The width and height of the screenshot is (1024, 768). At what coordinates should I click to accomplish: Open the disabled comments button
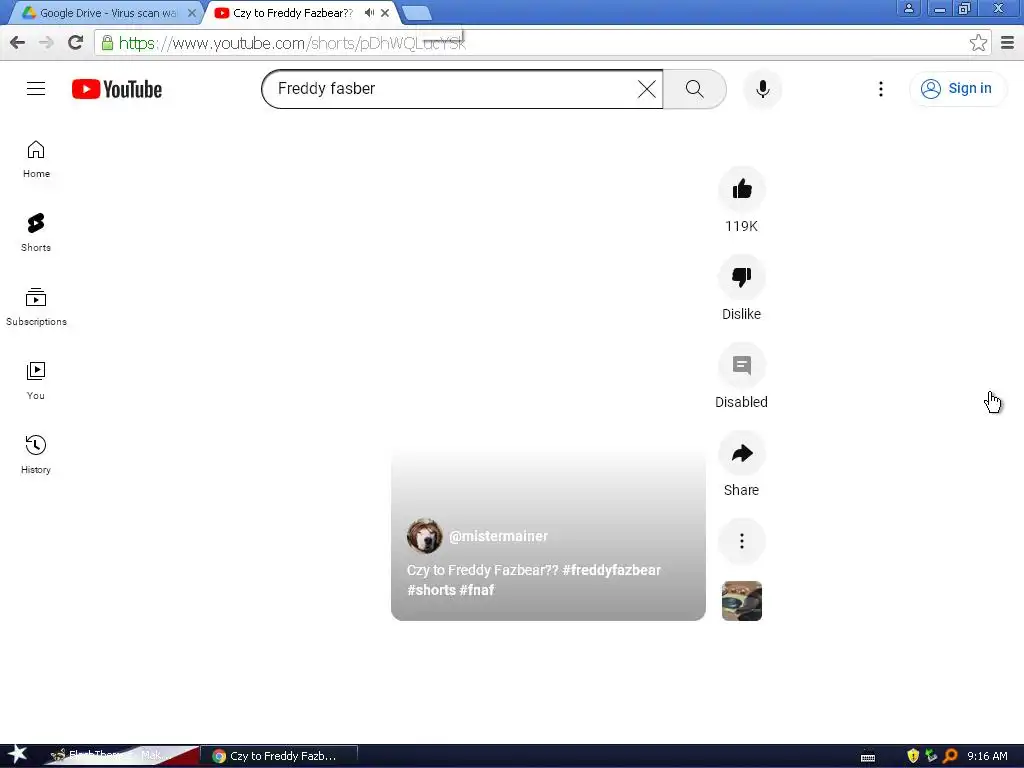point(742,366)
